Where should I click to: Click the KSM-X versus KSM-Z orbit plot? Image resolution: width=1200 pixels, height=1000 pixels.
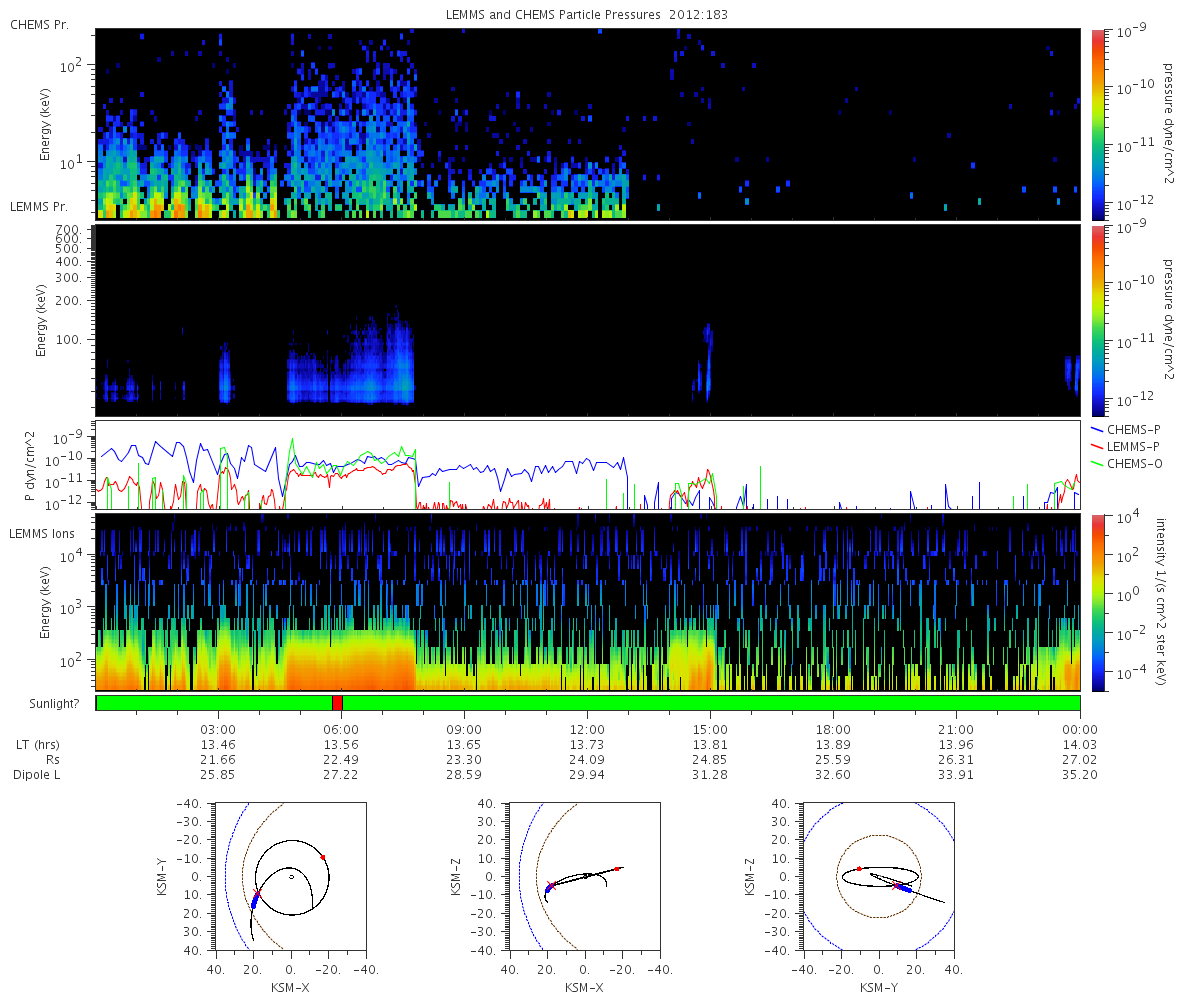click(584, 876)
